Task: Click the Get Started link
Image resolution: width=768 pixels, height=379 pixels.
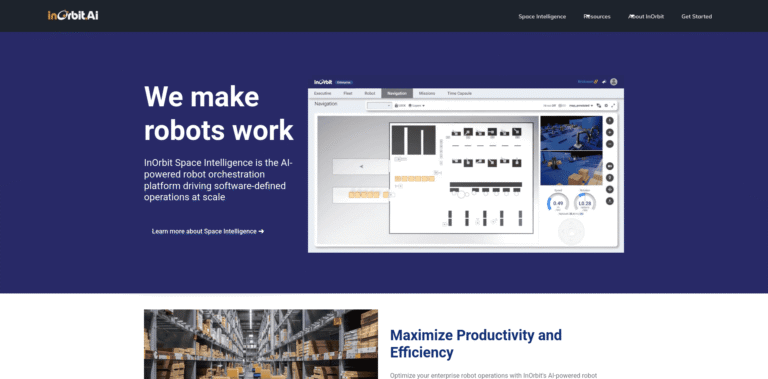Action: (x=696, y=17)
